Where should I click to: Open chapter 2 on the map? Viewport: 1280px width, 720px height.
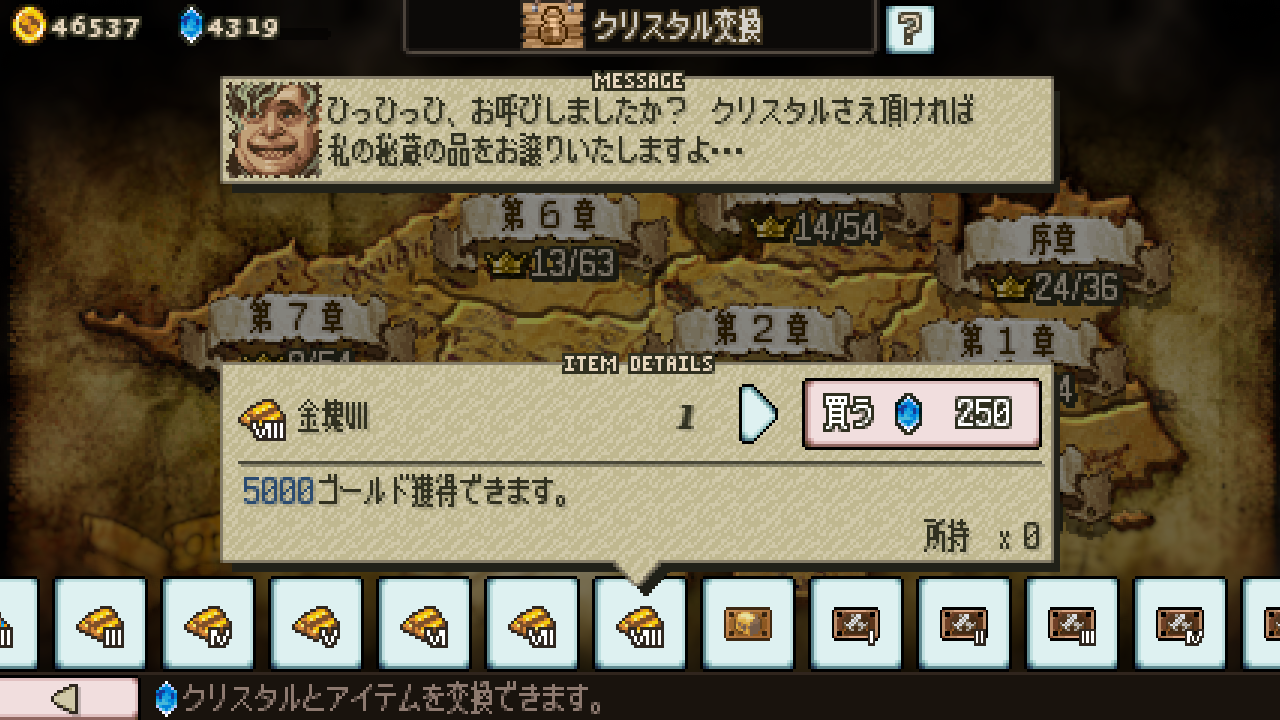(761, 330)
